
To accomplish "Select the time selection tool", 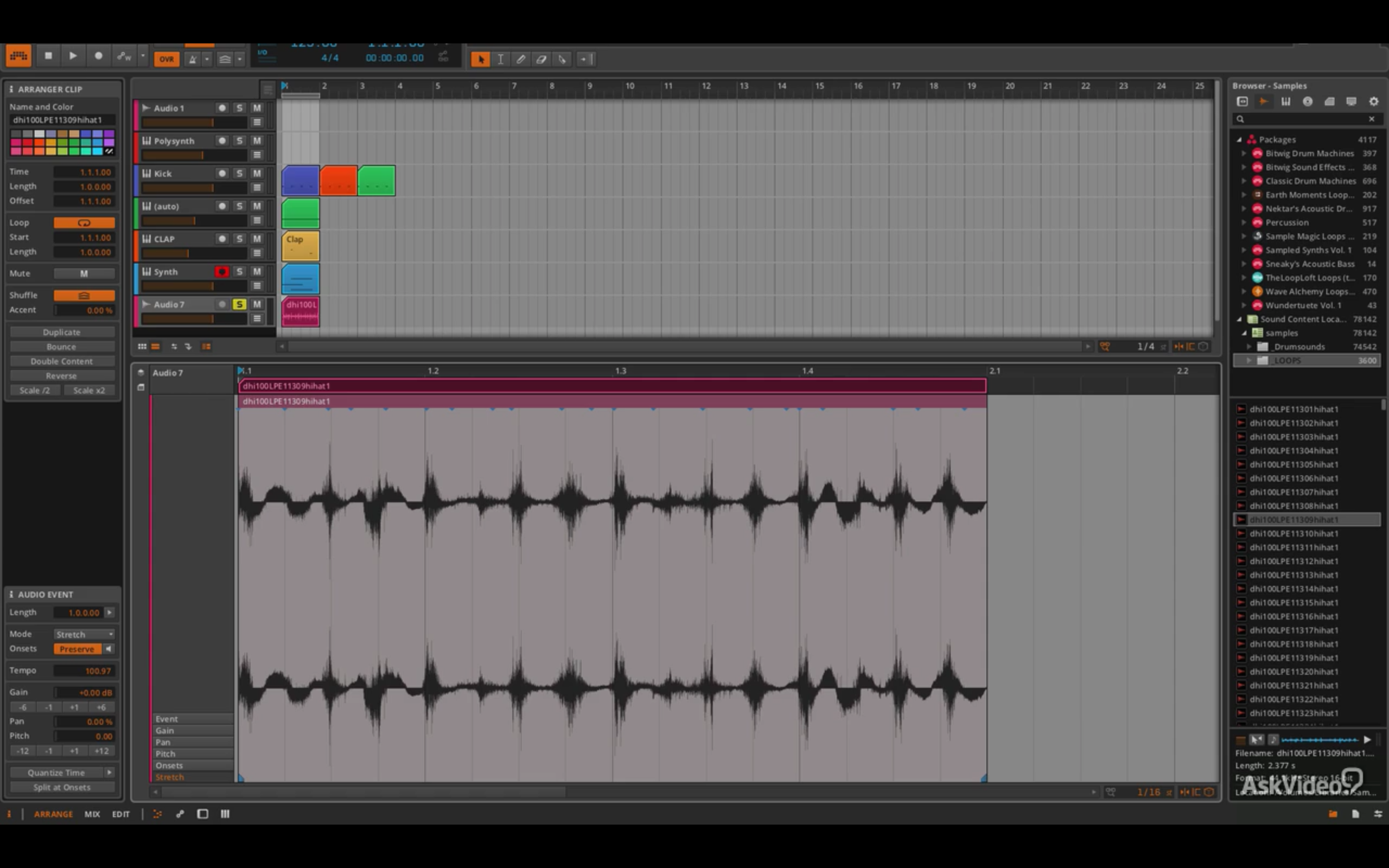I will click(500, 59).
